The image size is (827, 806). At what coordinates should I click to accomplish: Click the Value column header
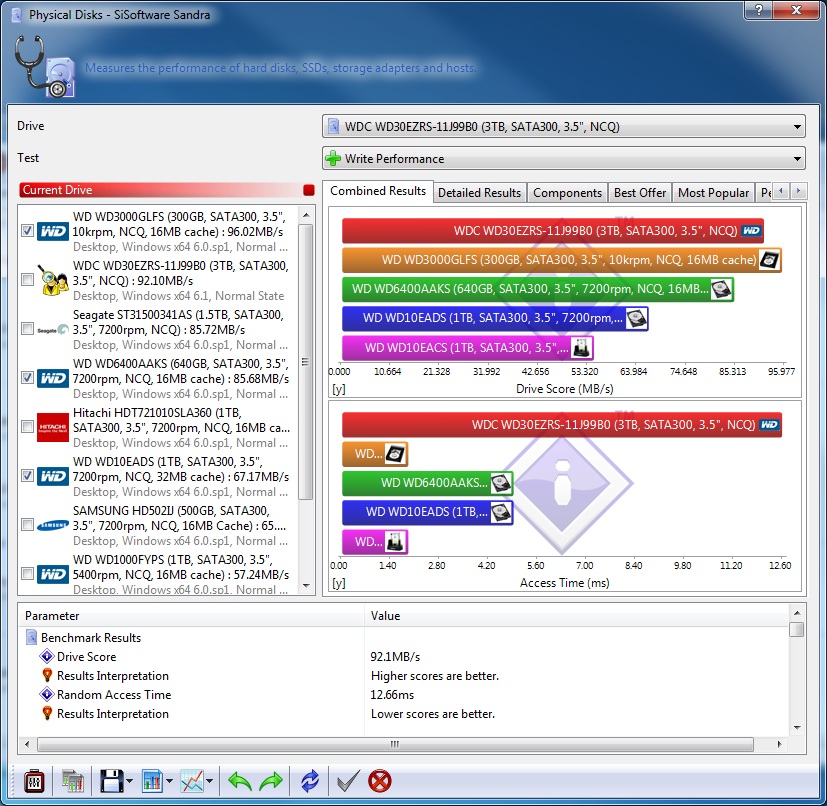tap(576, 616)
